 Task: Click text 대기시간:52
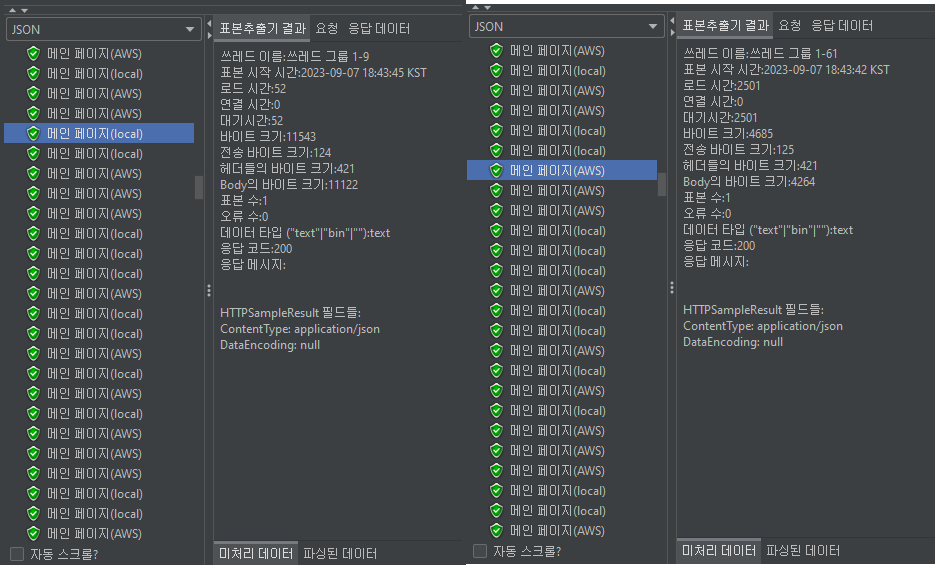tap(252, 120)
